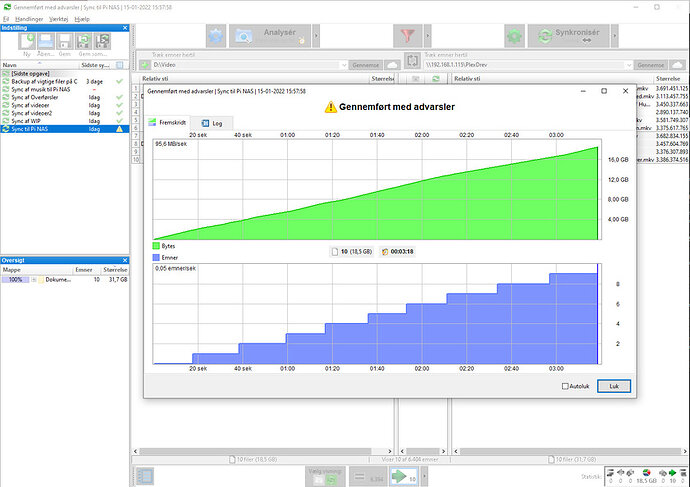
Task: Click green sync action column icon in middle grid
Action: [x=436, y=79]
